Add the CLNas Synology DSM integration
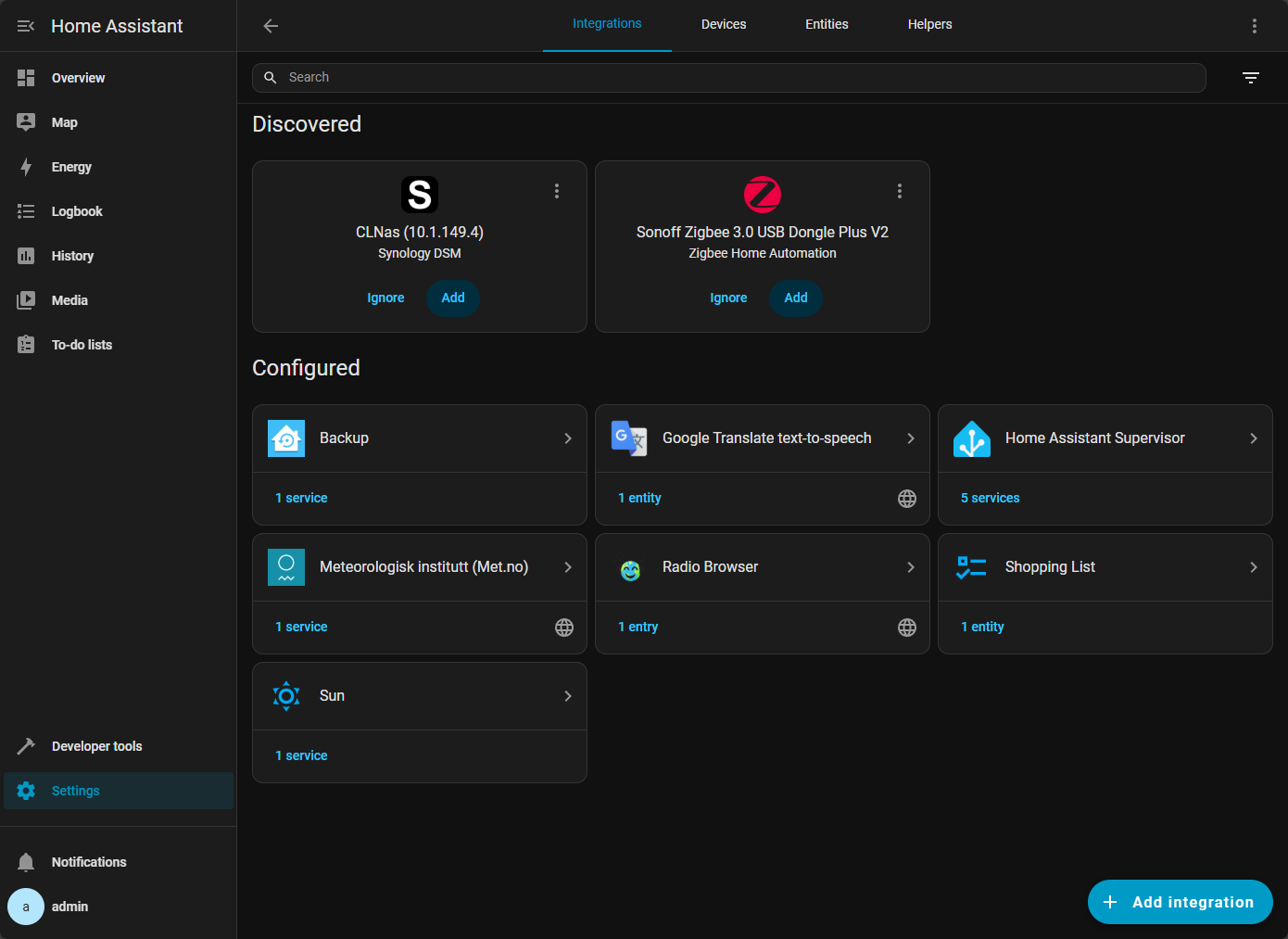Screen dimensions: 1288x939 (x=453, y=298)
